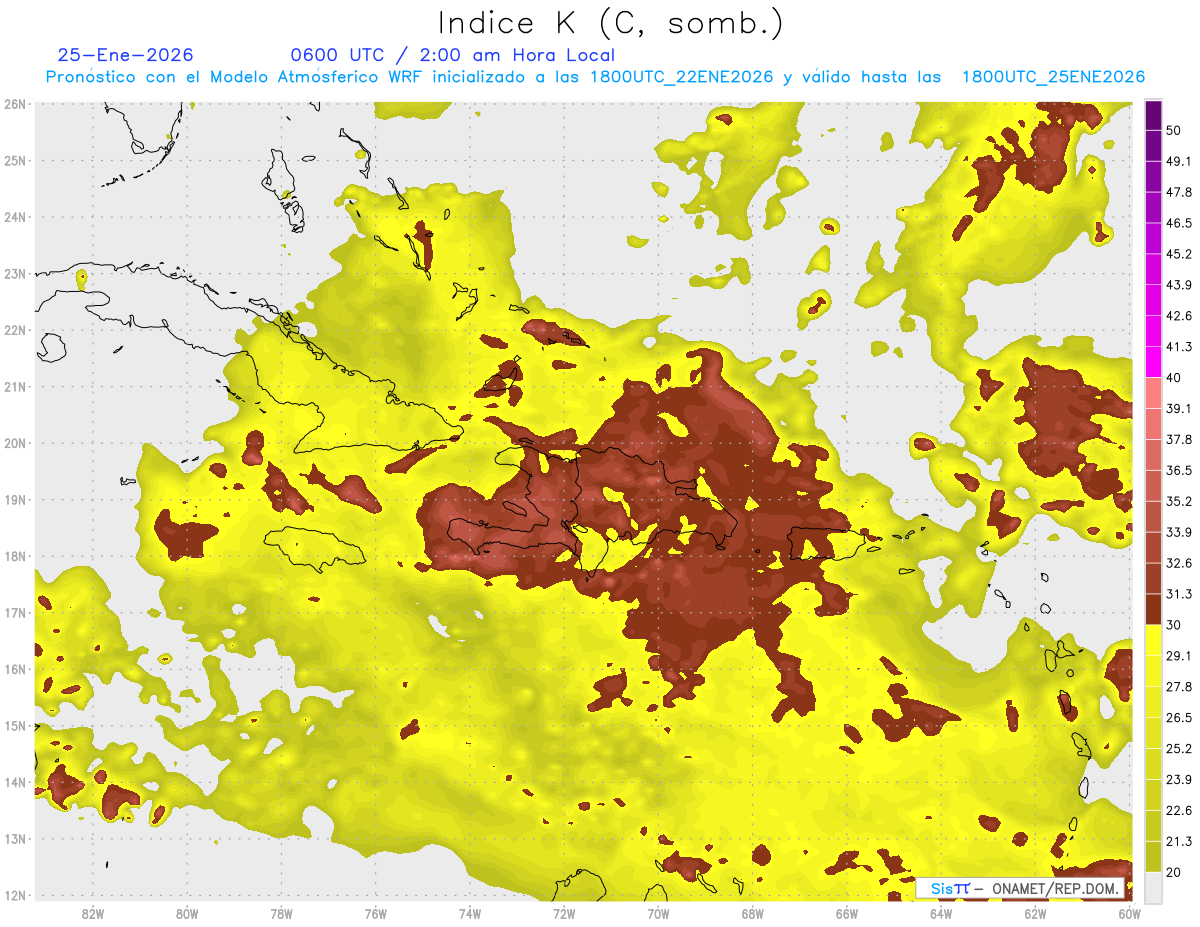Click the 13N latitude label
Screen dimensions: 1200x927
(14, 838)
